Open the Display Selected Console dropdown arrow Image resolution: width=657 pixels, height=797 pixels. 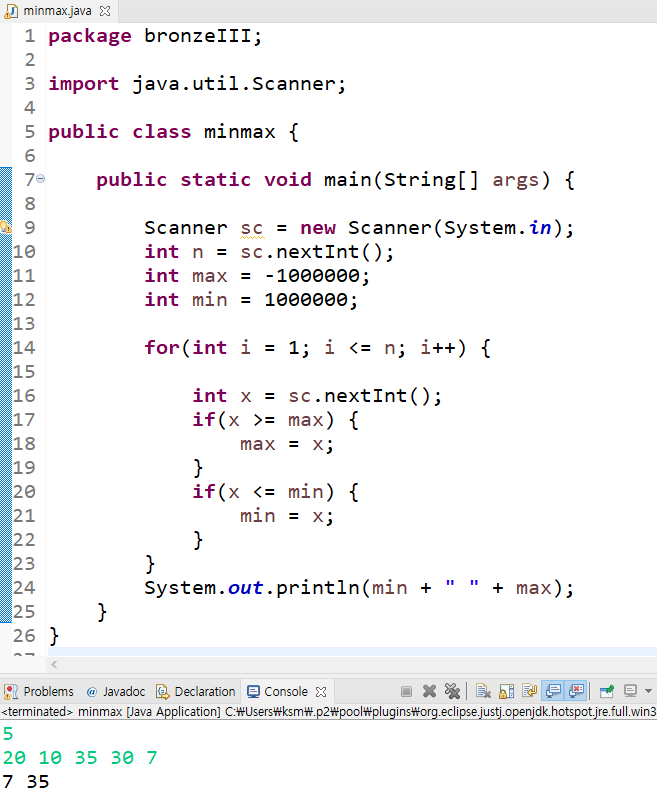[648, 691]
